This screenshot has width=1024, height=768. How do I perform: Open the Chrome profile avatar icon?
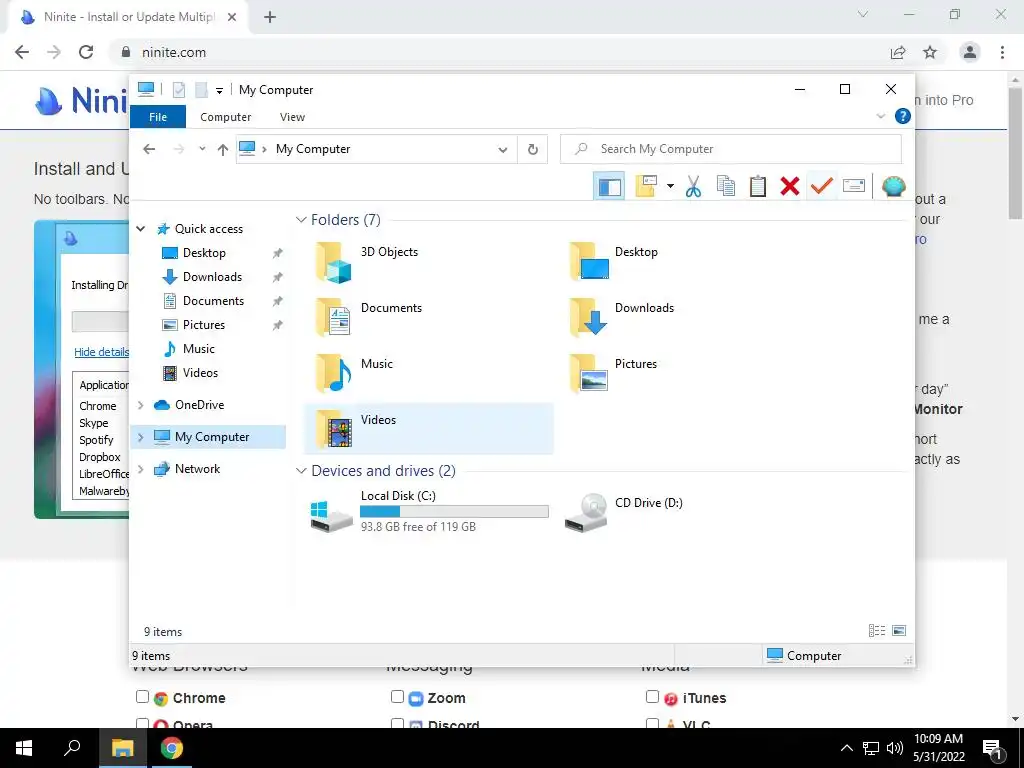point(970,52)
